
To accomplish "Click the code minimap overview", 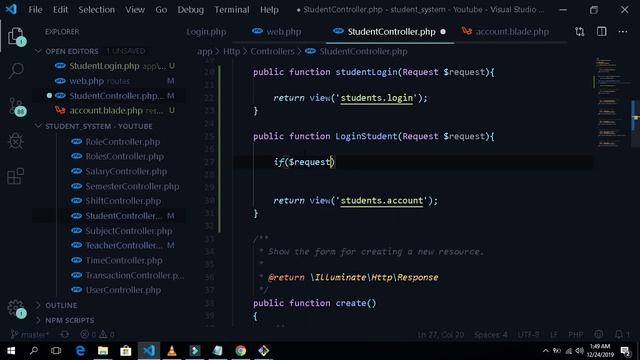I will click(x=611, y=102).
